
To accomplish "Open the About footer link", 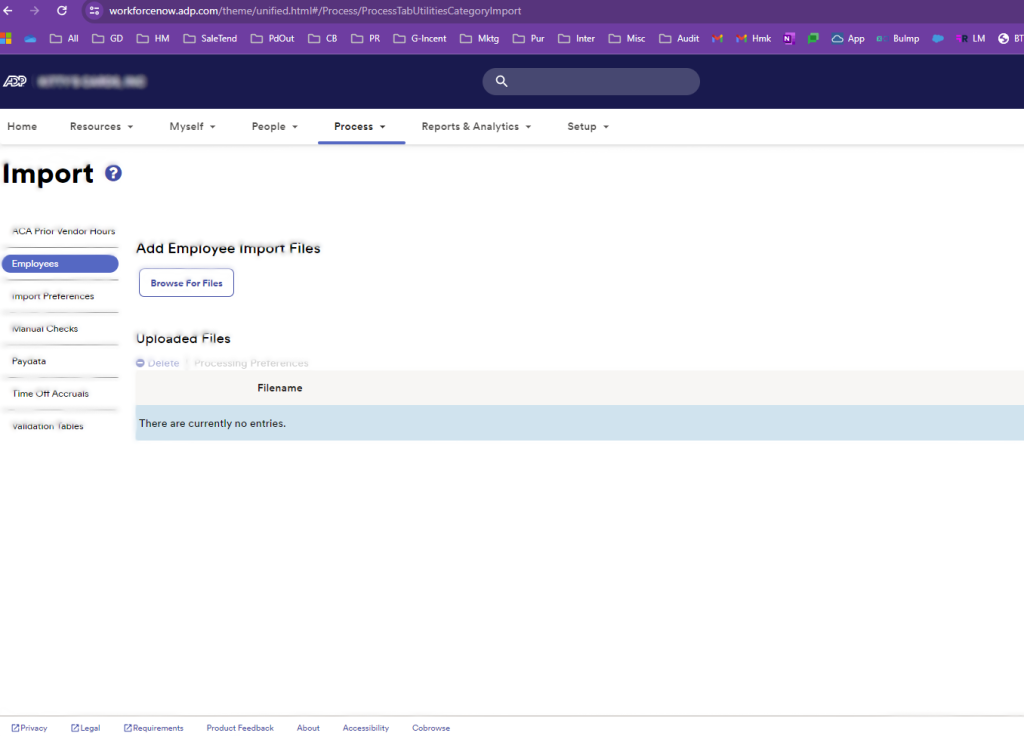I will pyautogui.click(x=308, y=728).
